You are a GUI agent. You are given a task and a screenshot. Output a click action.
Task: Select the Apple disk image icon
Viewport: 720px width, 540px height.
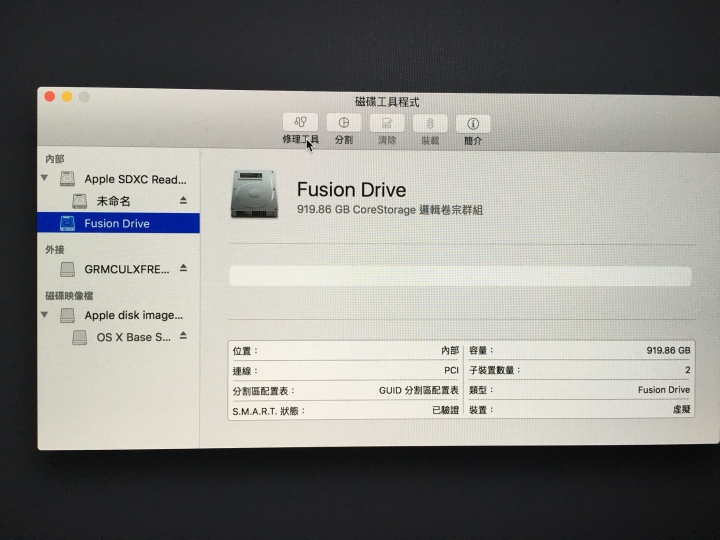(68, 315)
